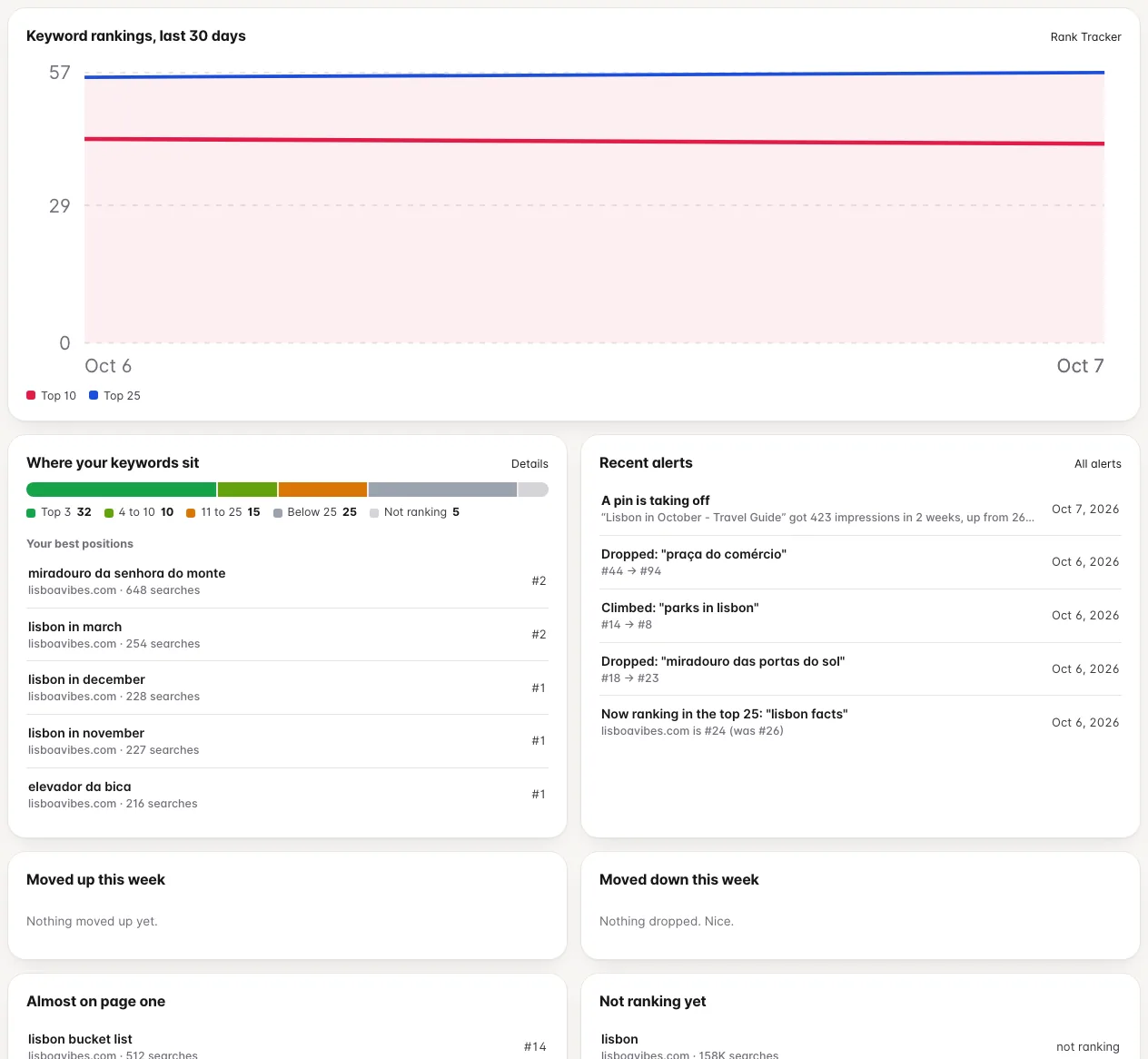Open alert Dropped praça do comércio
Screen dimensions: 1148x1059
[860, 562]
